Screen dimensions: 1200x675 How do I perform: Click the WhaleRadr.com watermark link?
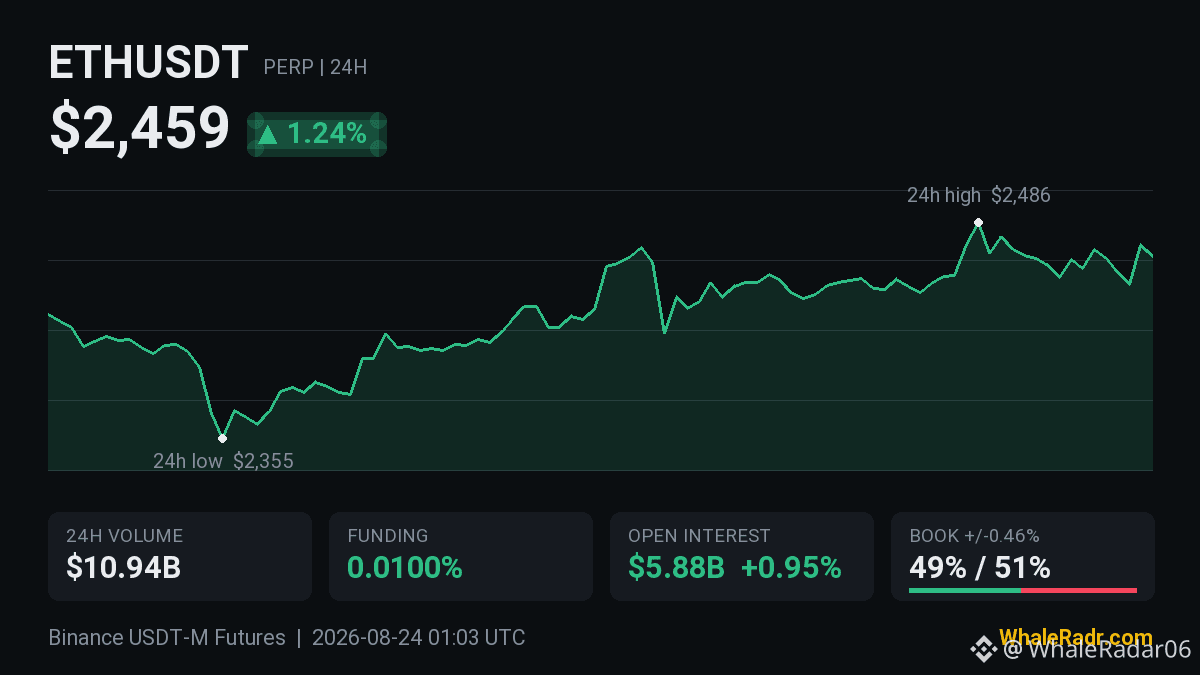coord(1075,637)
